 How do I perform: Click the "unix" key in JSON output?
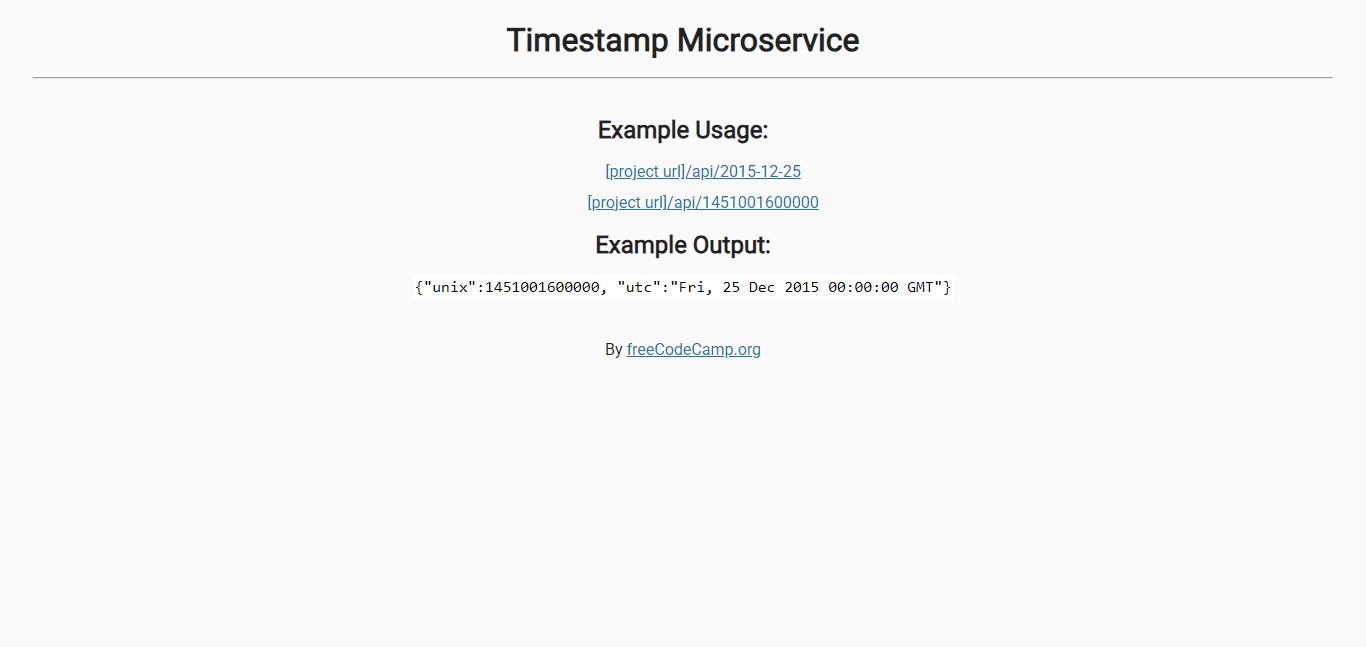[448, 287]
